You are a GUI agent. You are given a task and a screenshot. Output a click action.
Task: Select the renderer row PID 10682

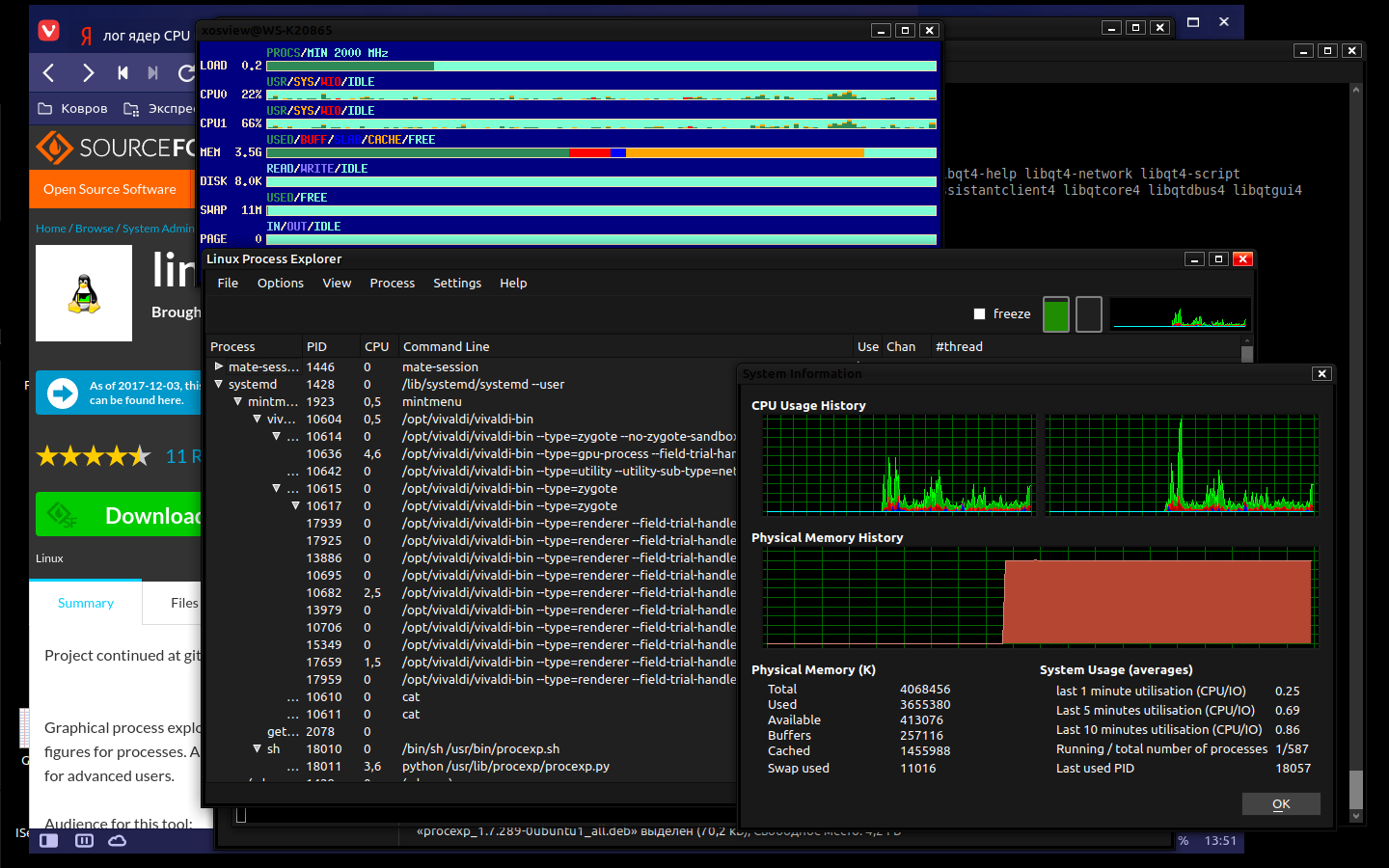[472, 592]
